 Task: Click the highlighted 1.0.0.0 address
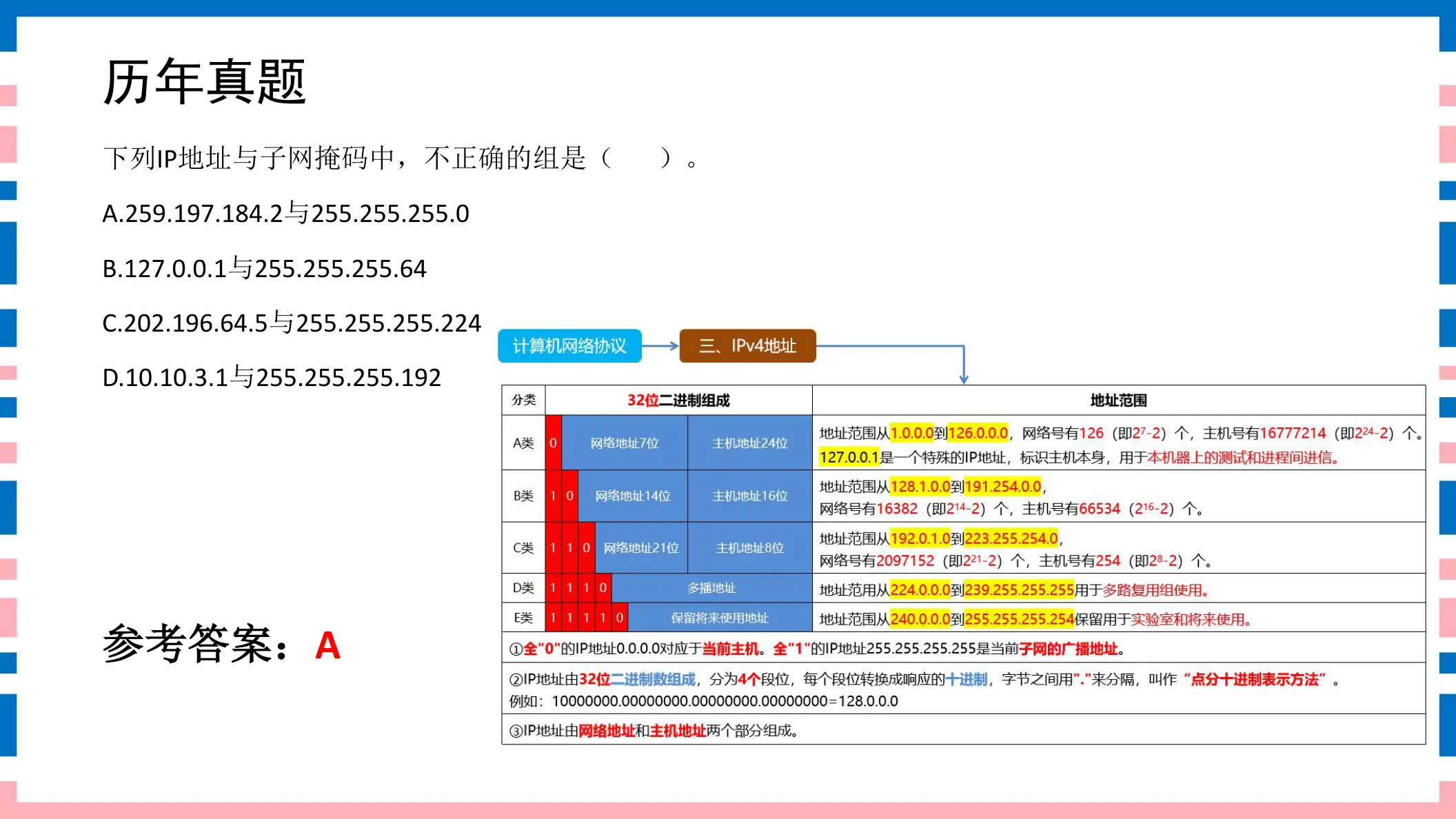click(x=911, y=433)
